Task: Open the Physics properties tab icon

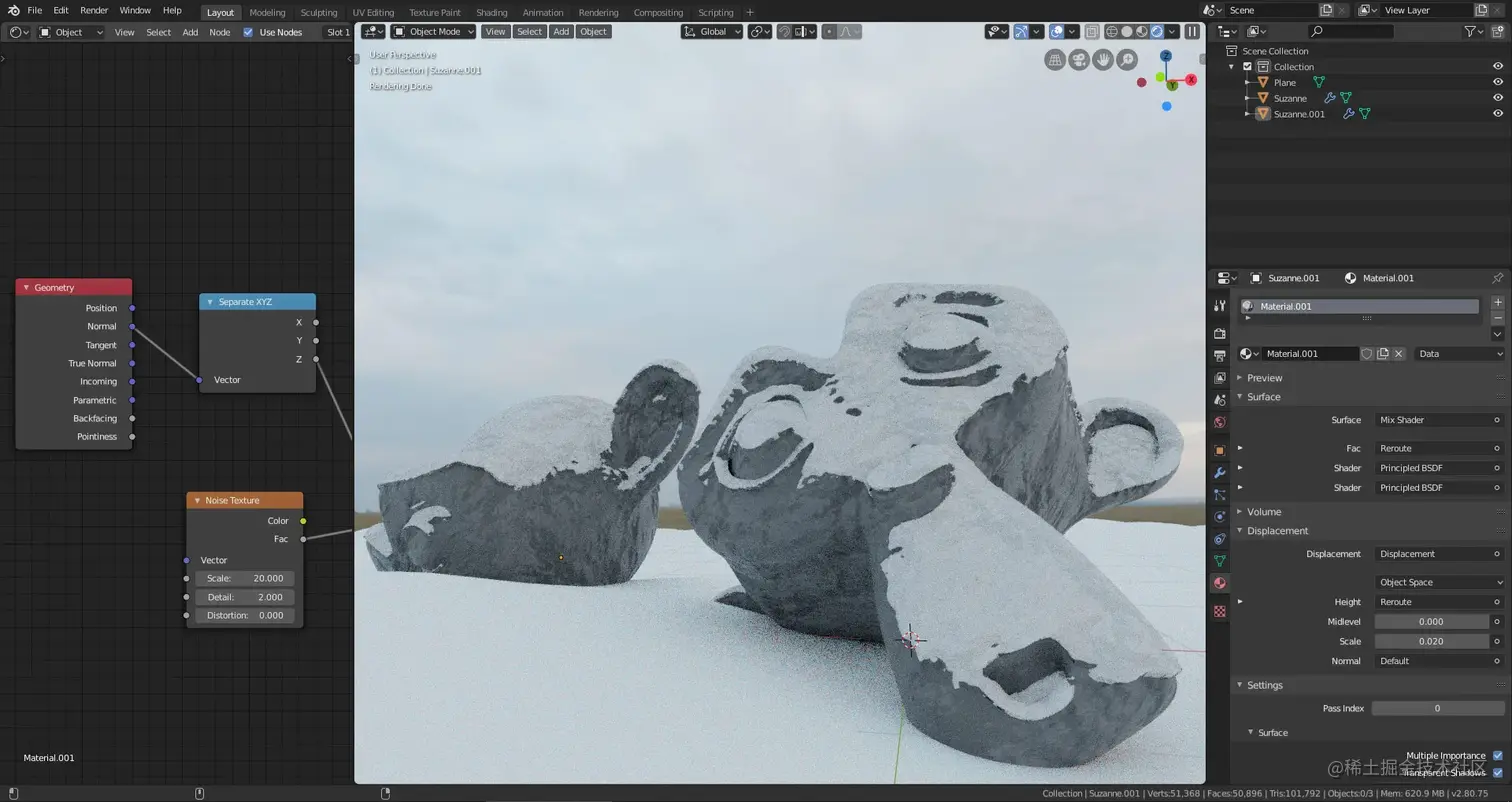Action: pyautogui.click(x=1219, y=517)
